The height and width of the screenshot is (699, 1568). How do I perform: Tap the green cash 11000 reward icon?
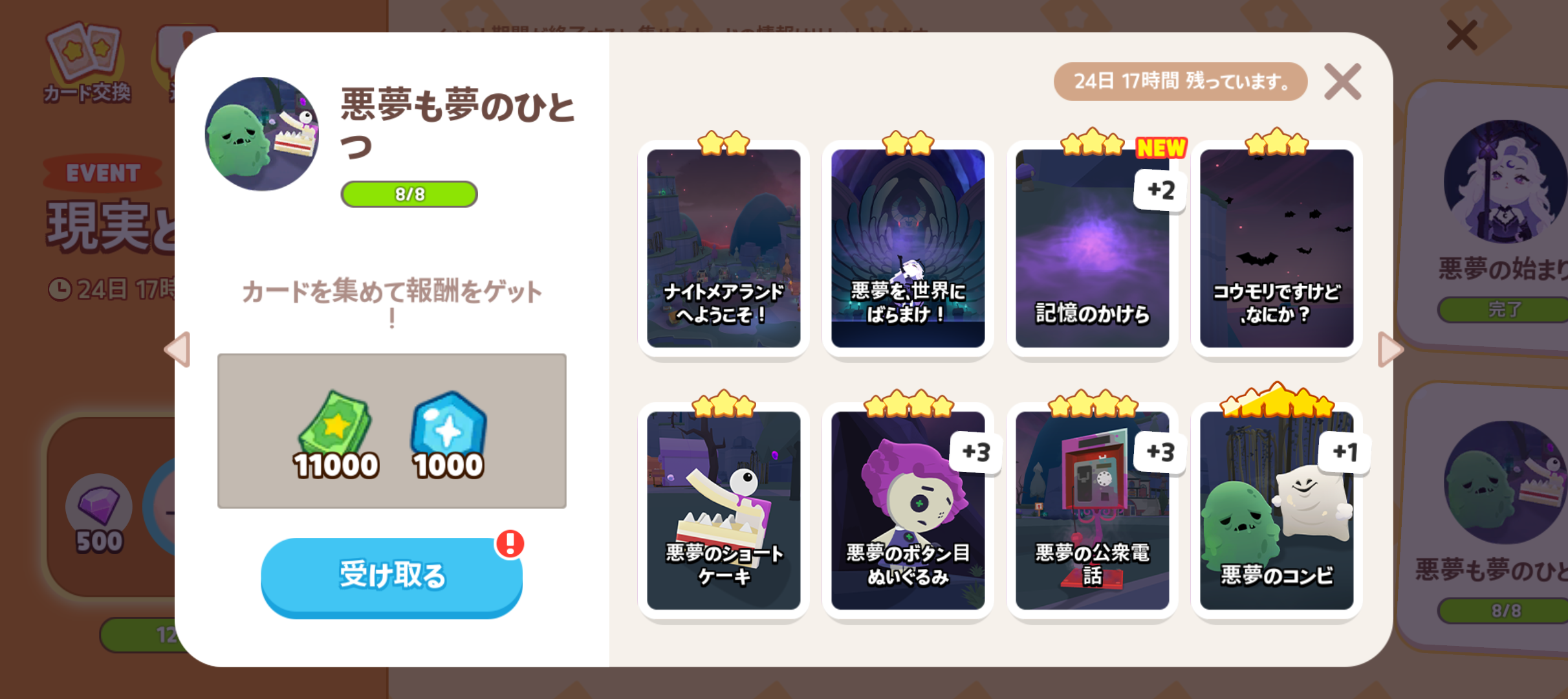click(336, 436)
